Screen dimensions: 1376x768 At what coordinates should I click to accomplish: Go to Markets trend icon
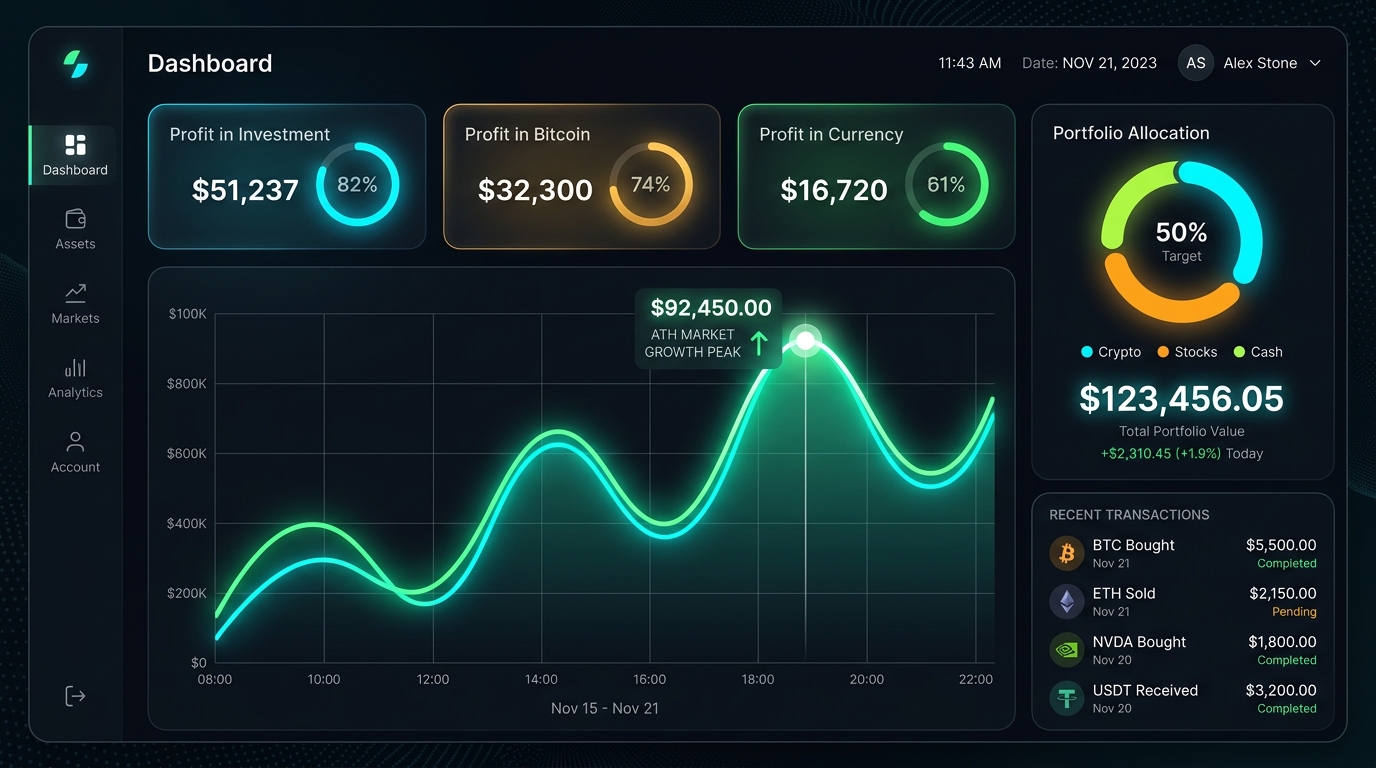75,292
